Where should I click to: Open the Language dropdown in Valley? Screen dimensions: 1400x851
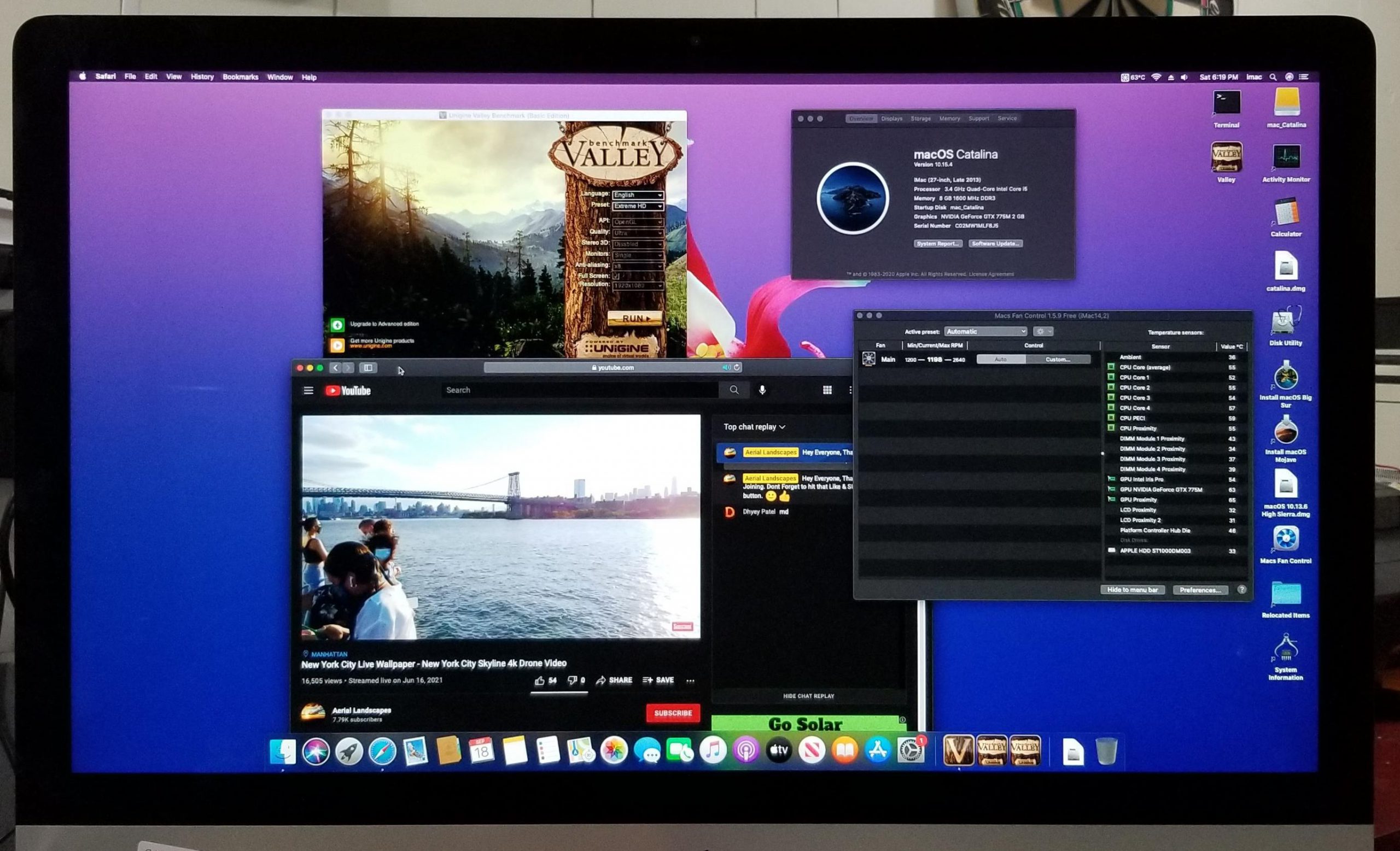pos(638,195)
